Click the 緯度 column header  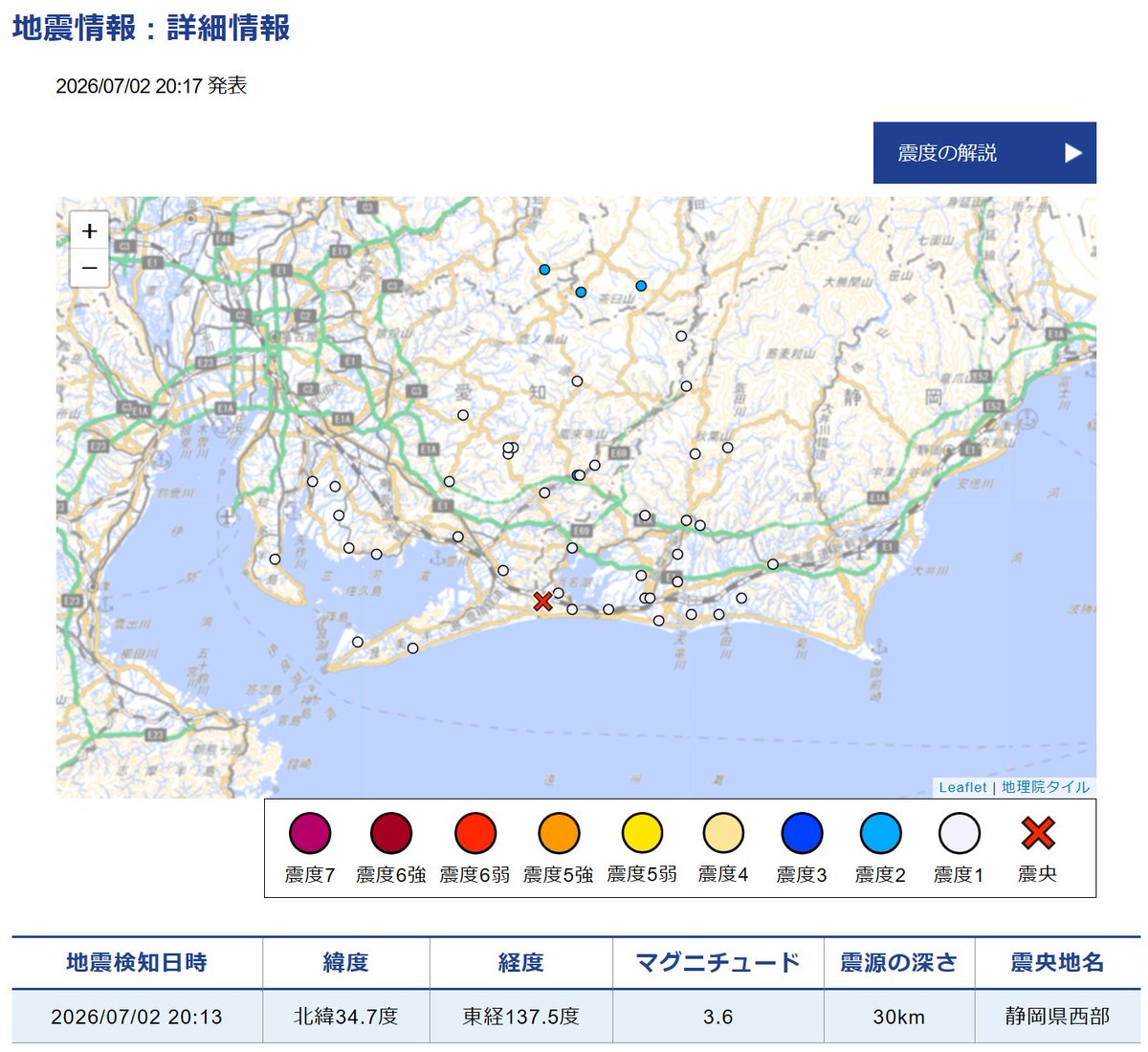pos(345,962)
